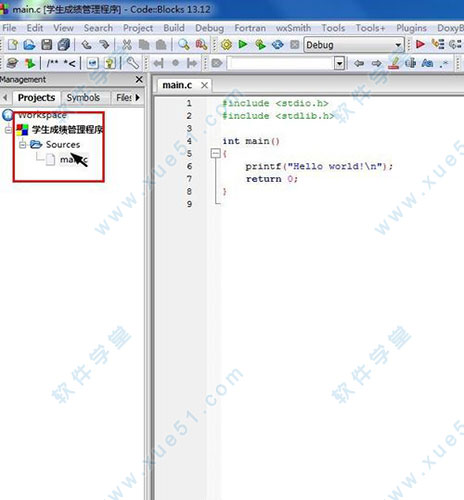Start debugging with red arrow icon
This screenshot has width=464, height=500.
[420, 44]
